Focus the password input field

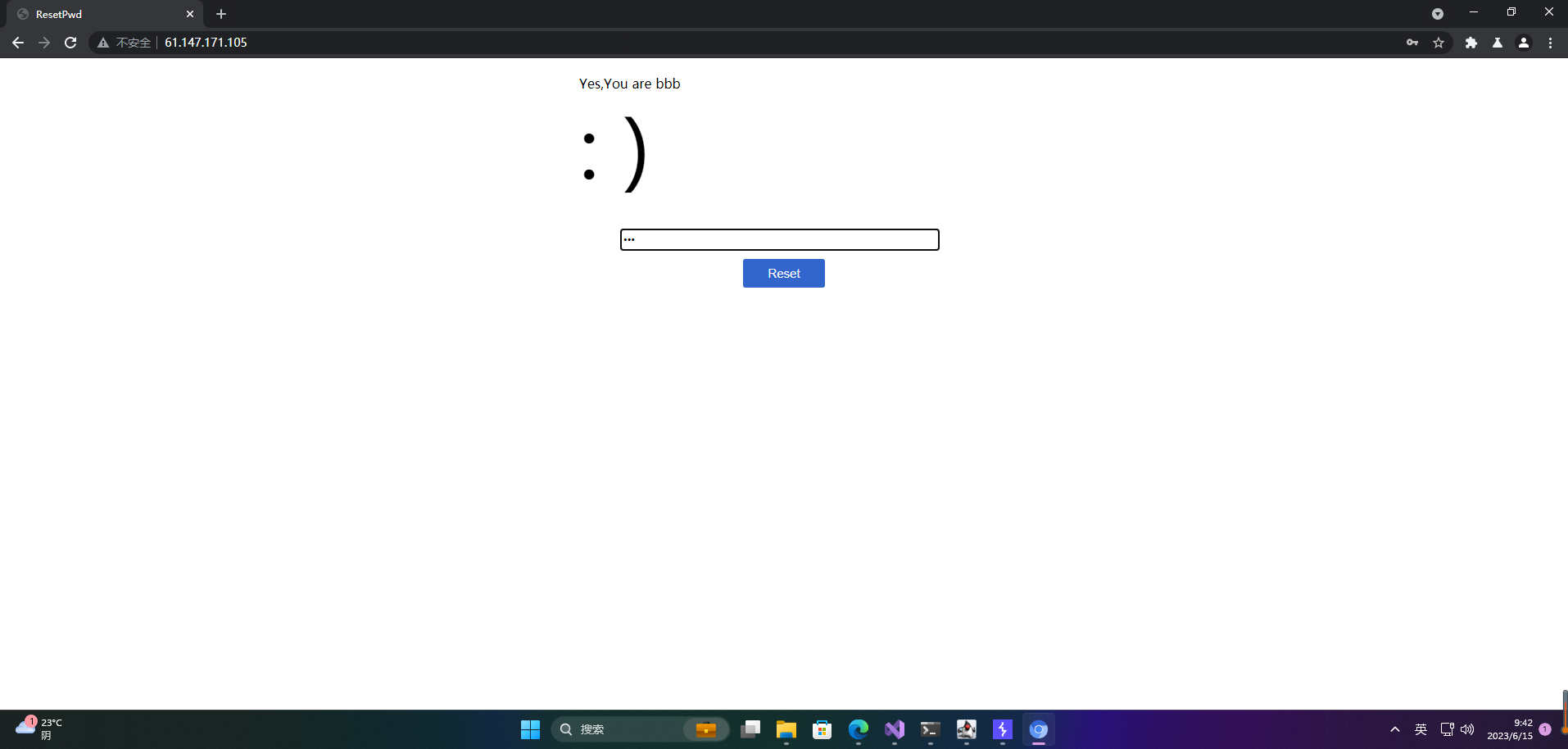(779, 239)
